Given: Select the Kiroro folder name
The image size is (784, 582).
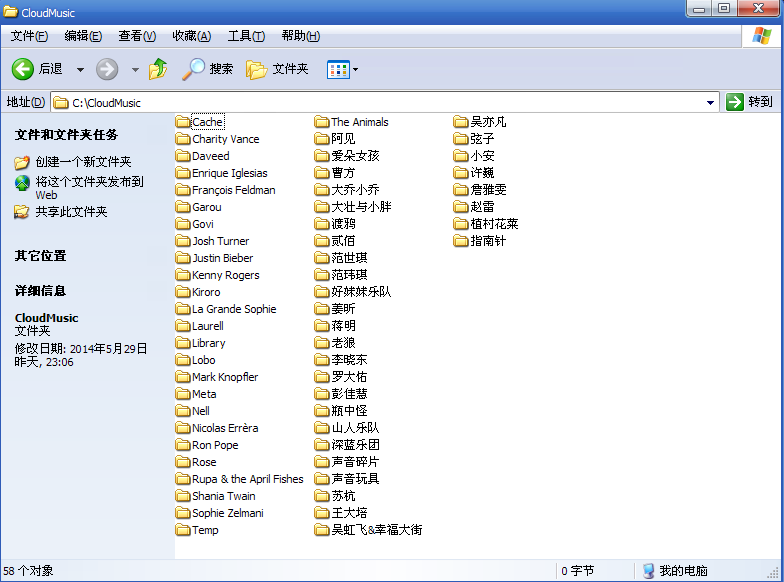Looking at the screenshot, I should click(x=206, y=292).
